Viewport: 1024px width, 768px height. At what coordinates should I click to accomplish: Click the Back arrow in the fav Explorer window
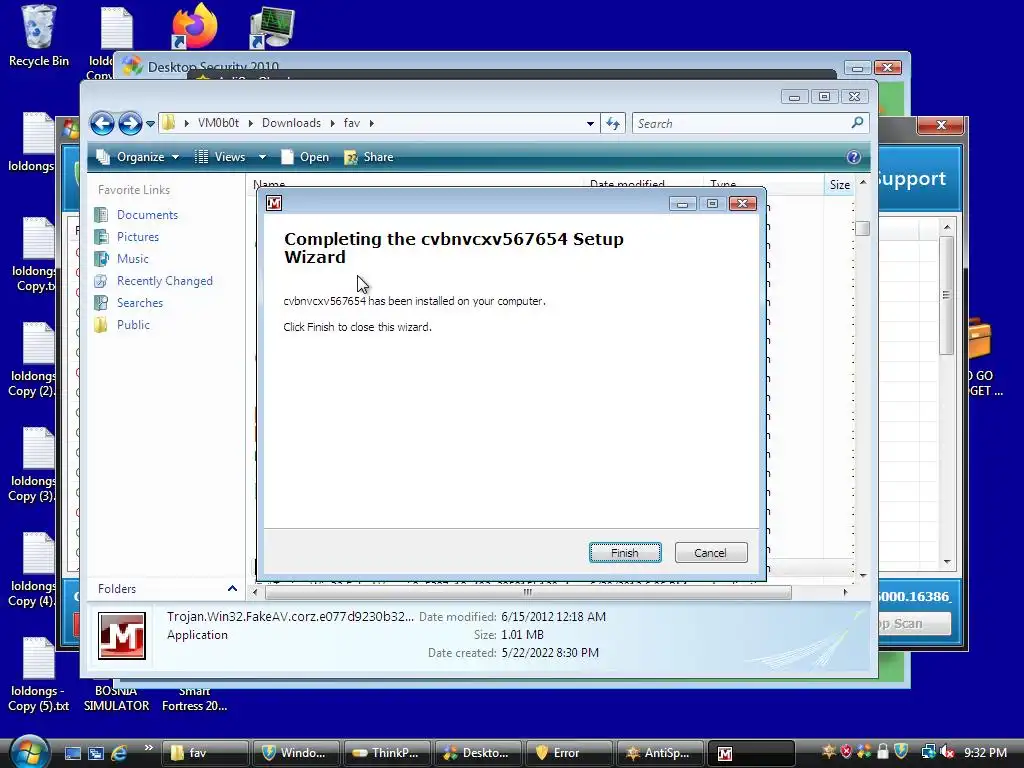click(102, 123)
